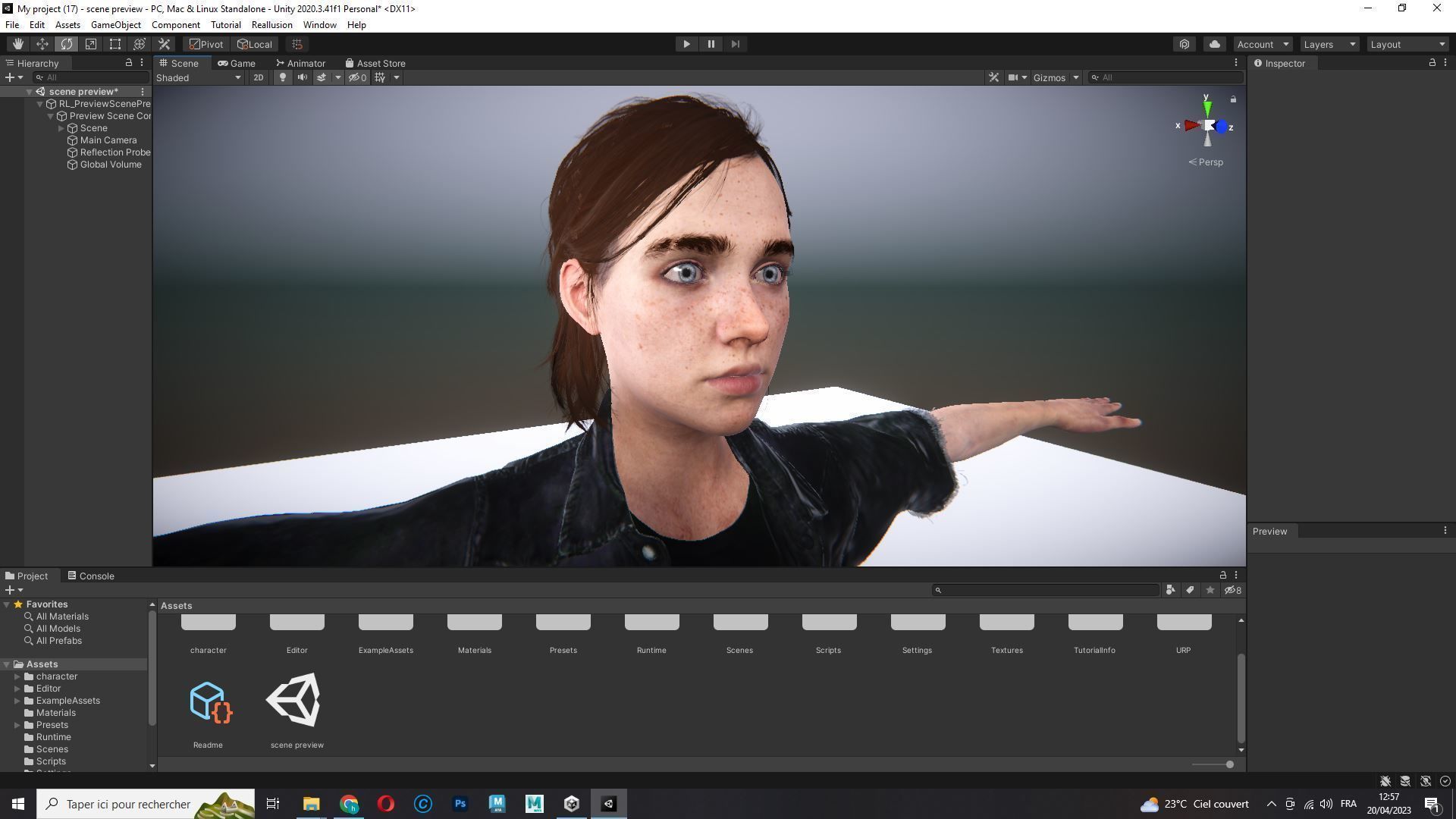Toggle Pivot/Center handle position

(206, 44)
